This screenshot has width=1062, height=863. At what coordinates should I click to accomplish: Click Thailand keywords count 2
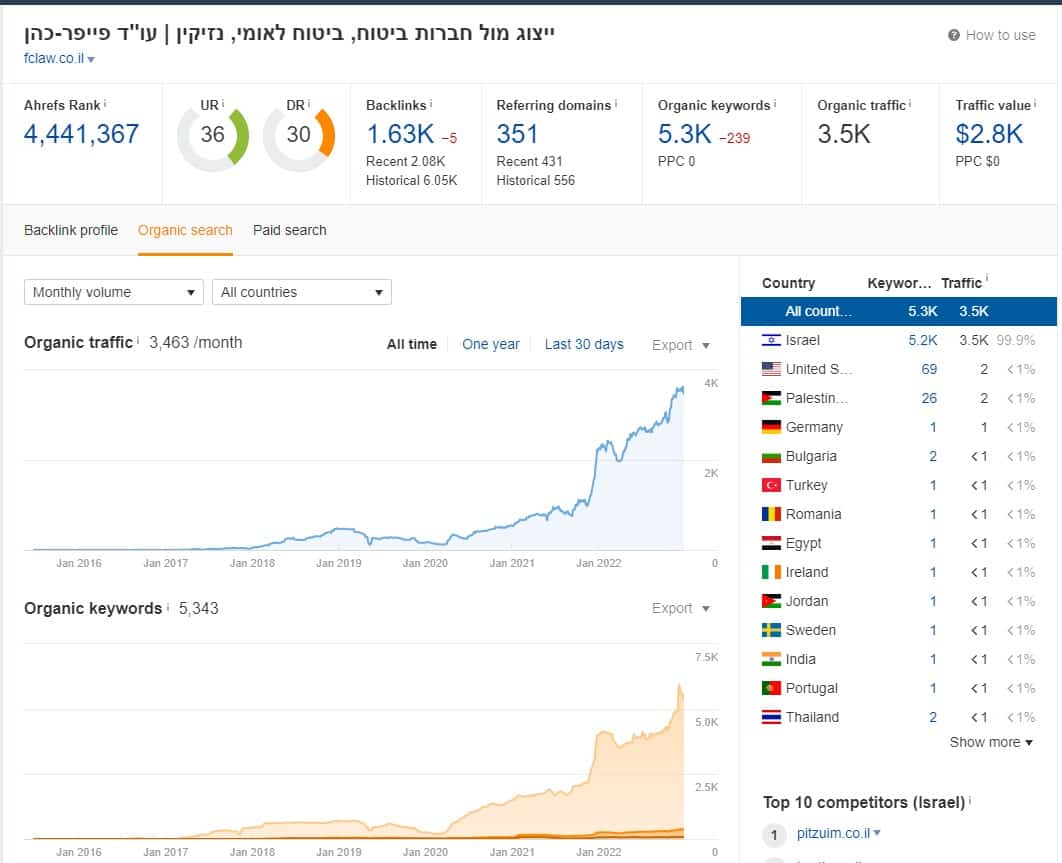(x=933, y=717)
